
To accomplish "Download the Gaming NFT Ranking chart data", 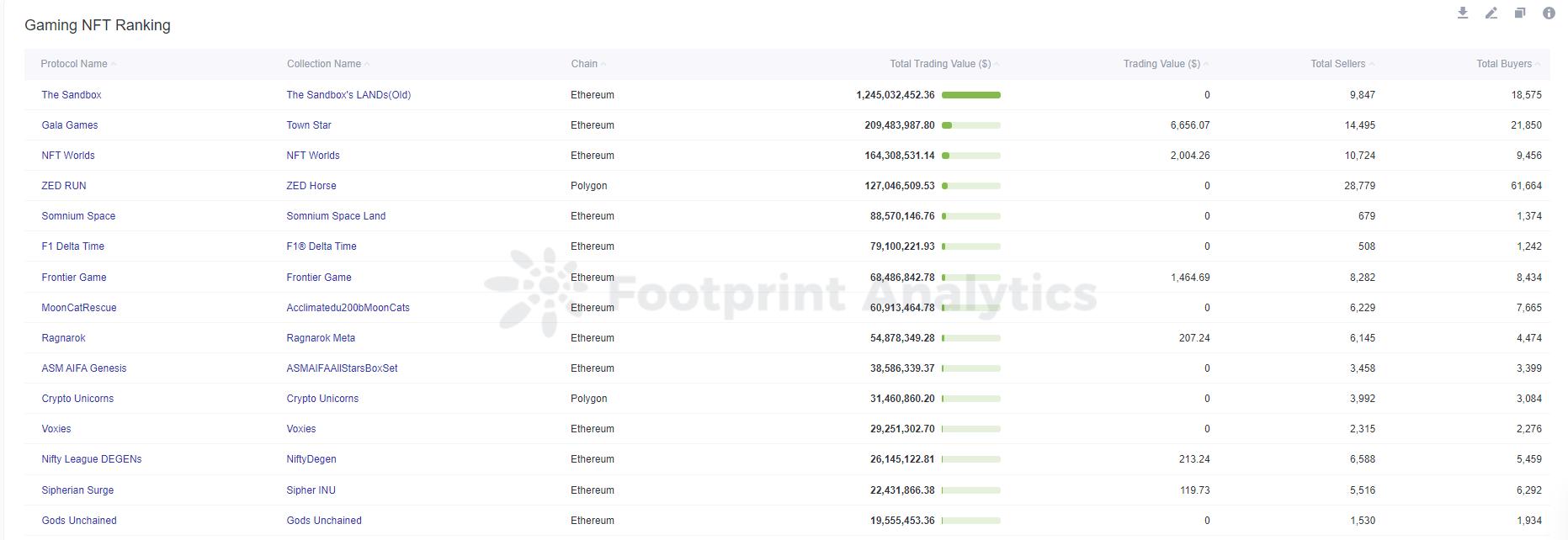I will 1463,13.
